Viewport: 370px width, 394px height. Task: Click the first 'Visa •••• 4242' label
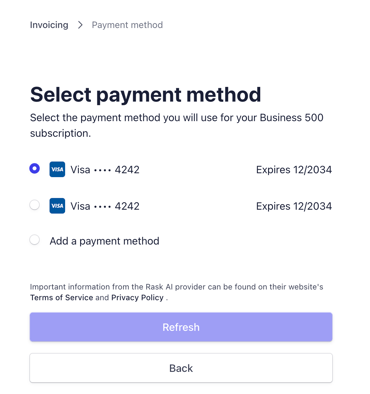click(105, 170)
